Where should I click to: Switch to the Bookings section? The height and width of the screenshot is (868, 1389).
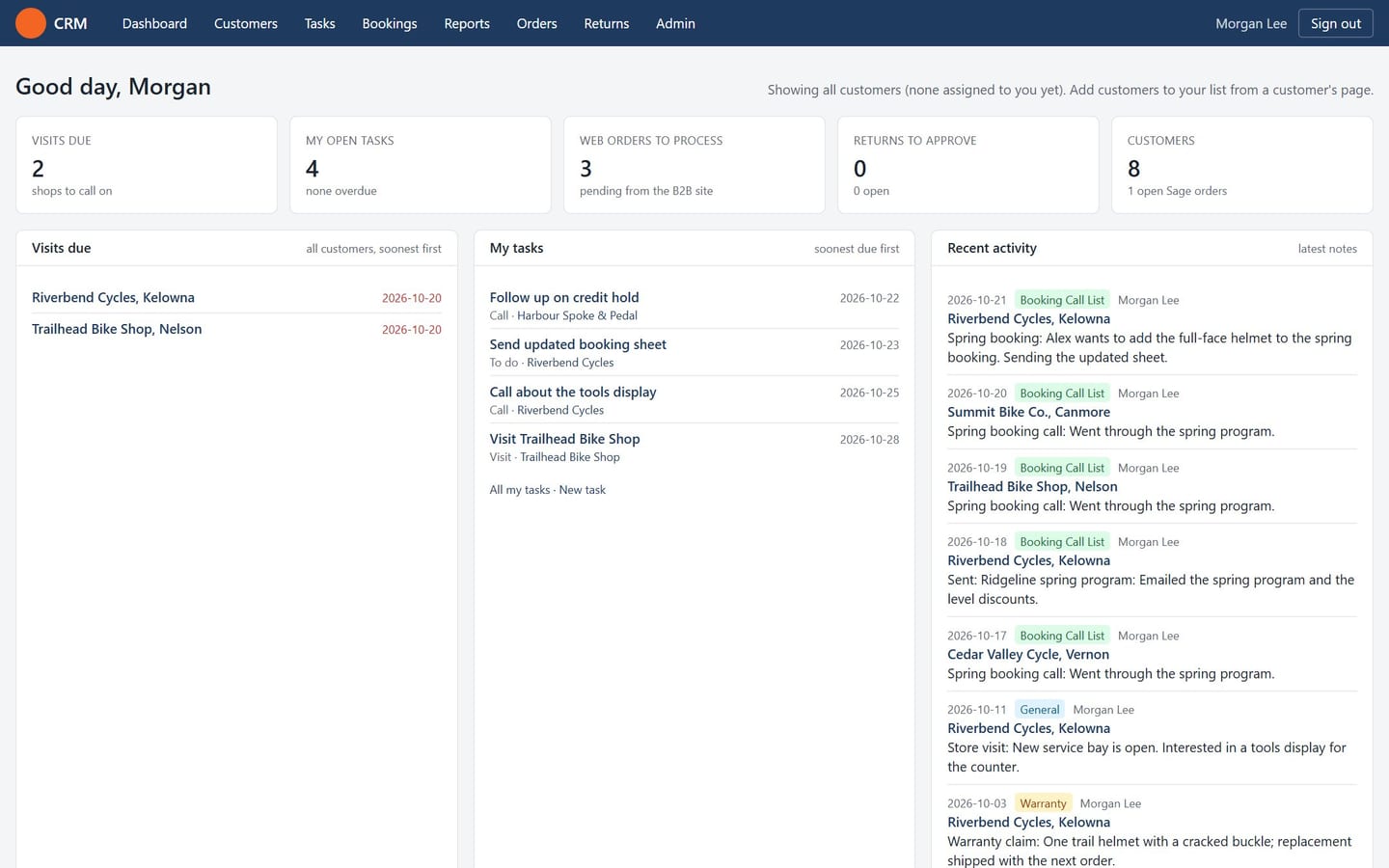[x=390, y=23]
